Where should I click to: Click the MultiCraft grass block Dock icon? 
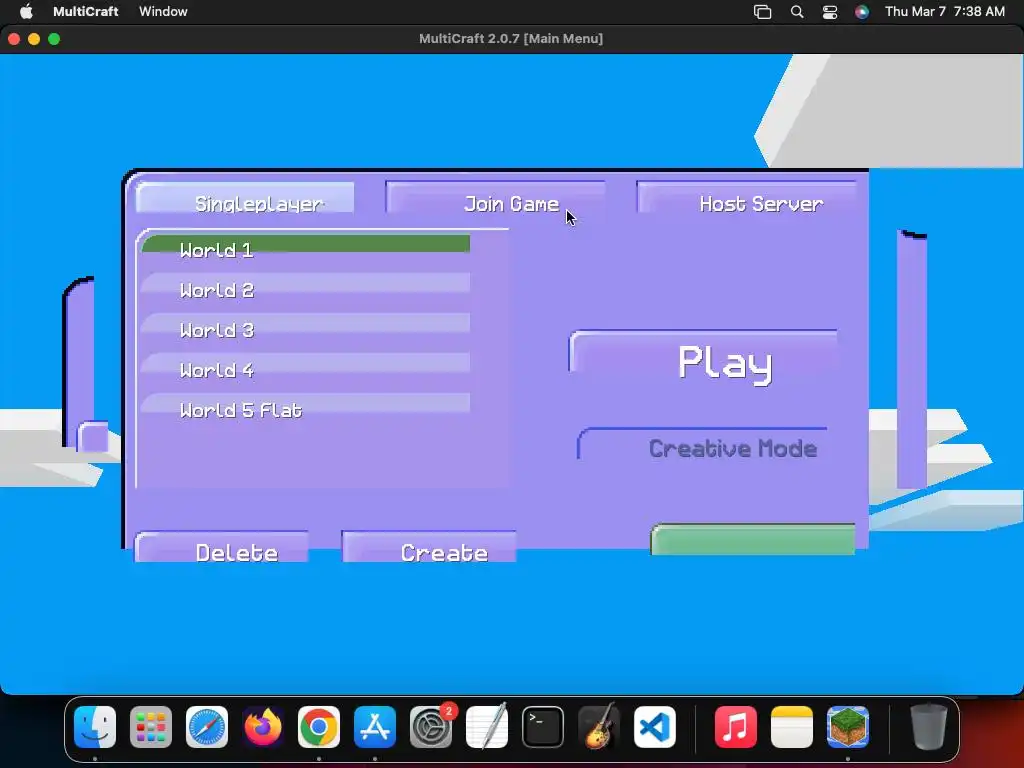pos(848,727)
